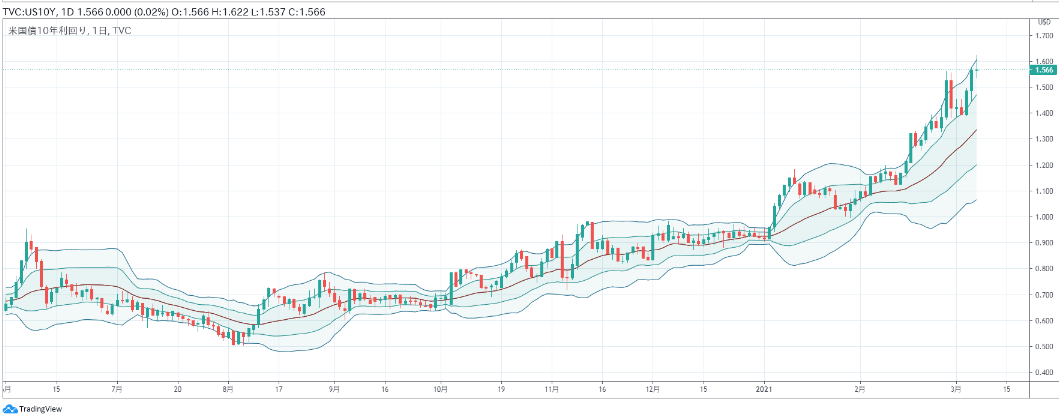Select the 11月 marker on time axis
Screen dimensions: 1059x419
point(551,387)
